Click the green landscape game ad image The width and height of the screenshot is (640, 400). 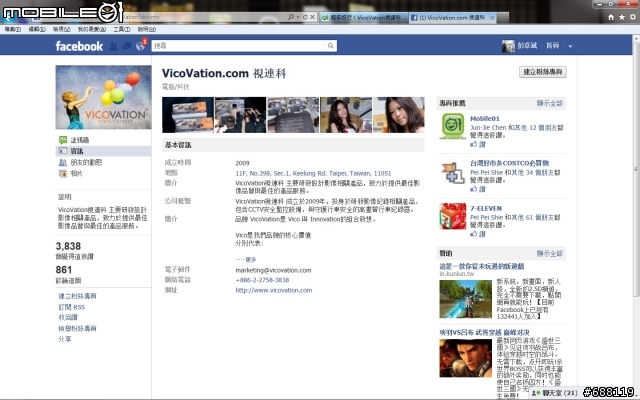tap(466, 299)
